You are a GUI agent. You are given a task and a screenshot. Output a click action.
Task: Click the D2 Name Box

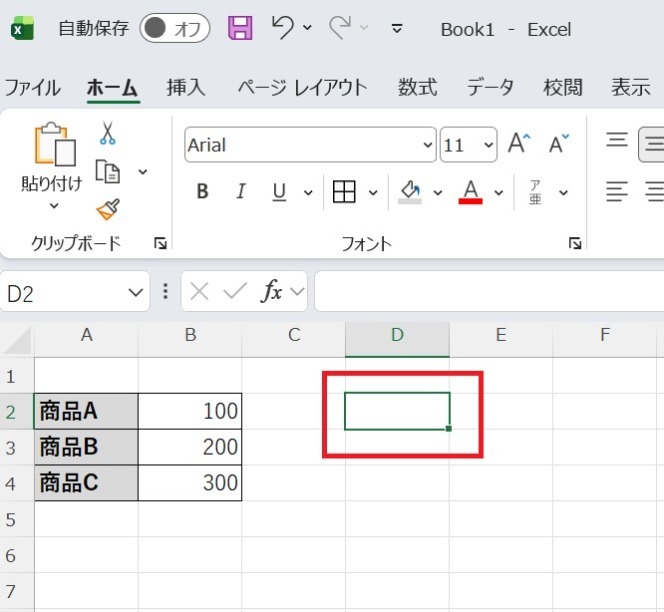pyautogui.click(x=75, y=292)
